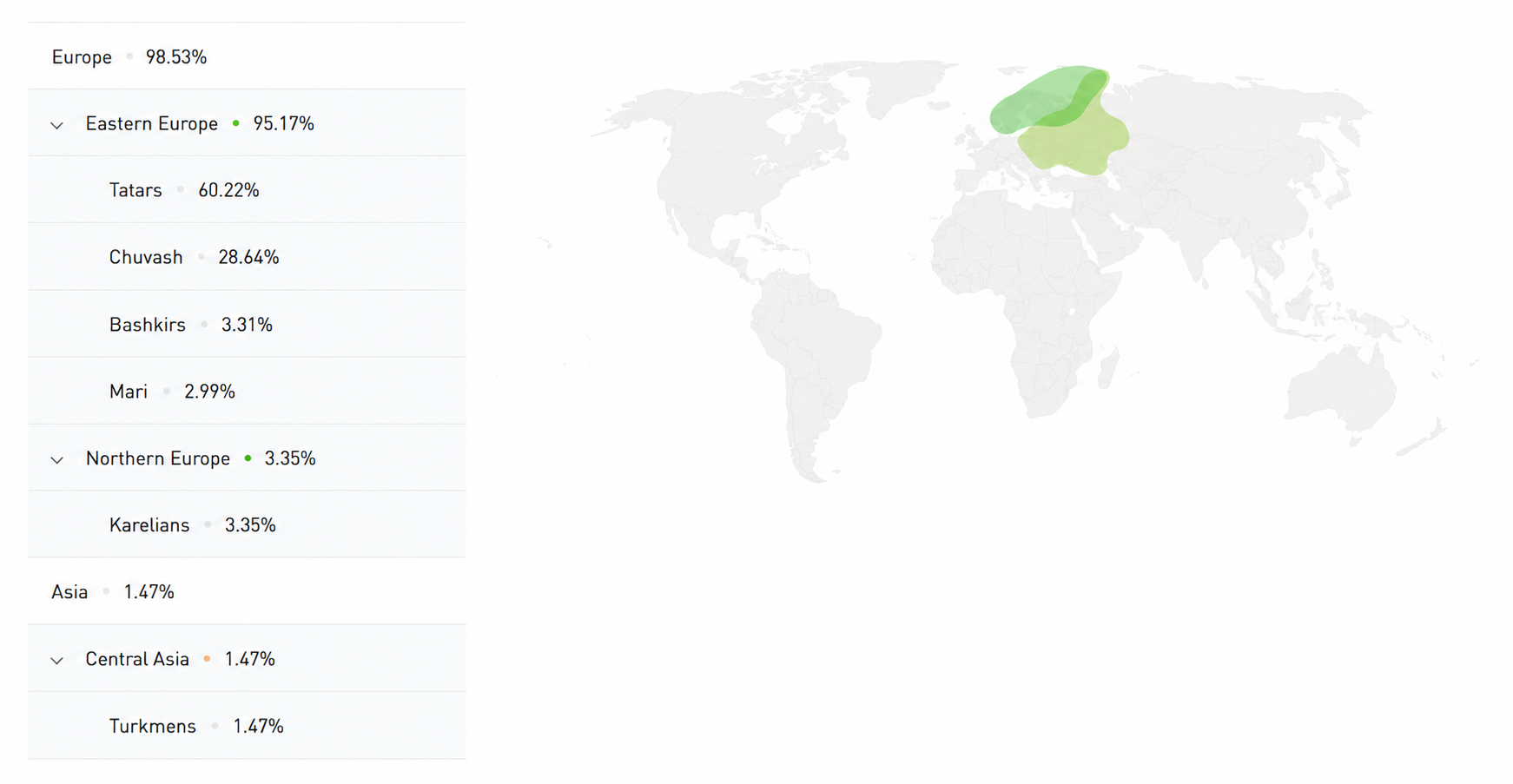This screenshot has width=1513, height=784.
Task: Select the Europe 98.53% row
Action: tap(247, 56)
